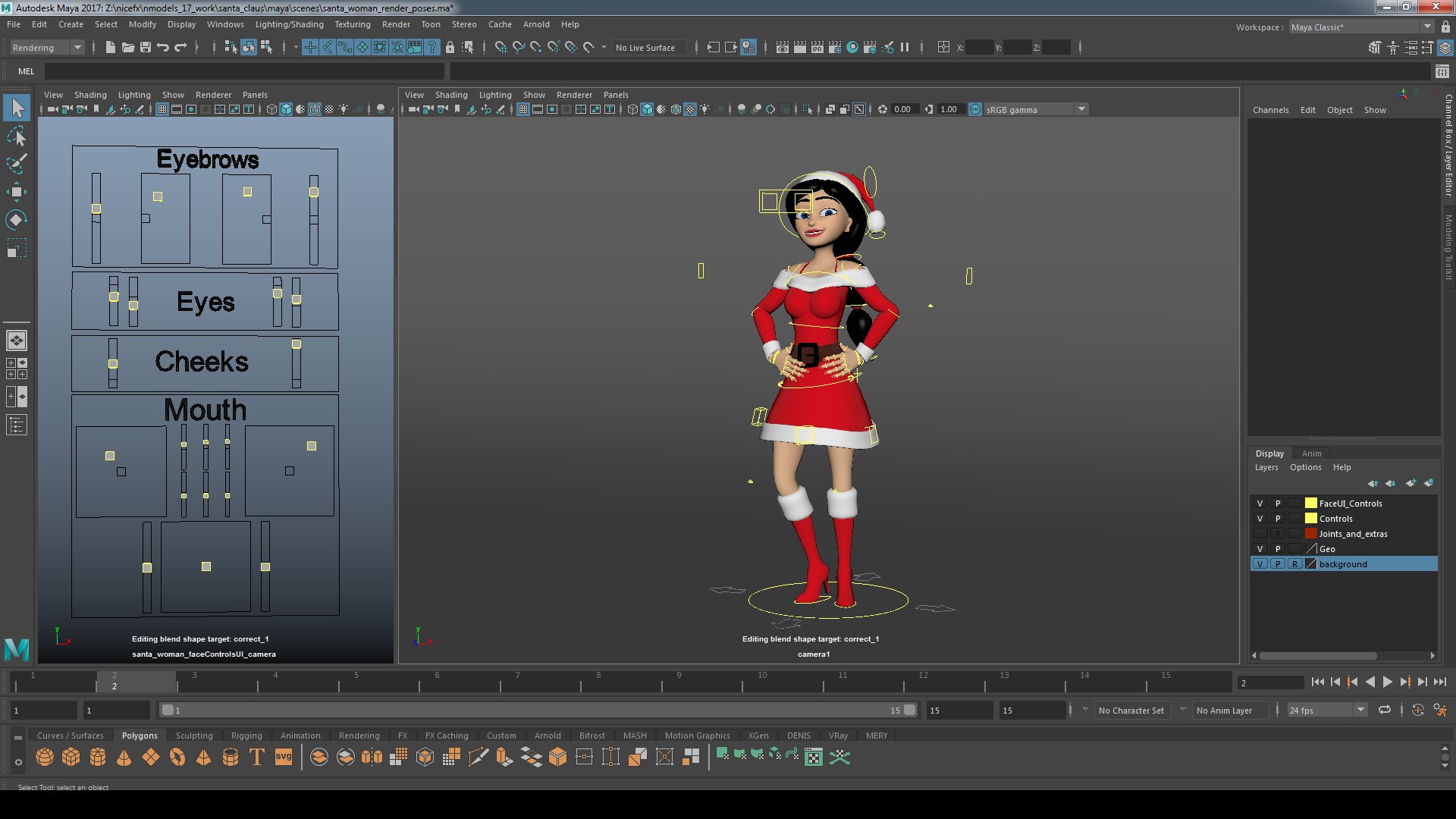This screenshot has height=819, width=1456.
Task: Toggle visibility of FaceUI_Controls layer
Action: 1260,504
